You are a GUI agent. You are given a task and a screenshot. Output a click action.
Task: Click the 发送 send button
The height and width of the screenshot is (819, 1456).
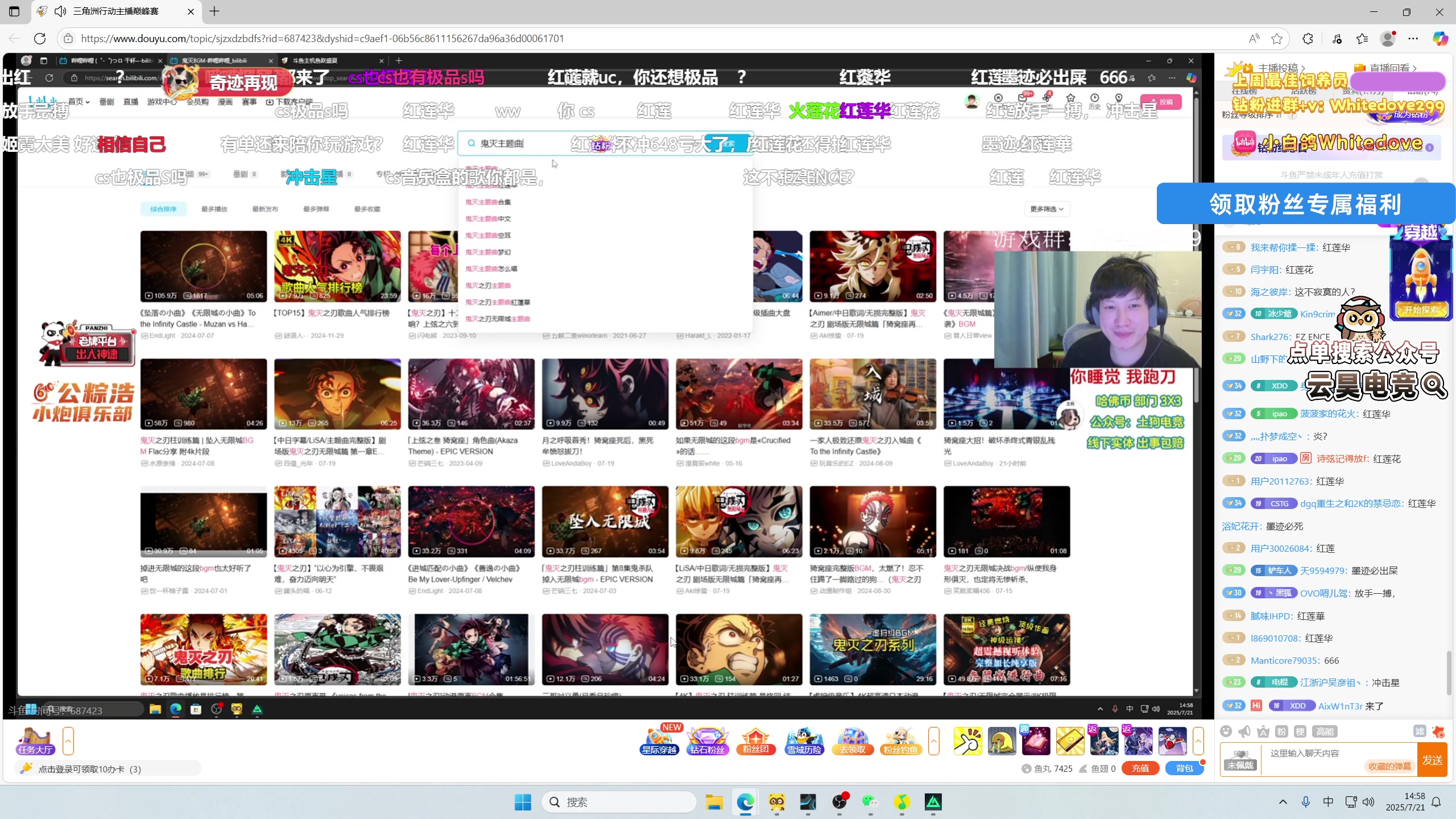pos(1432,760)
